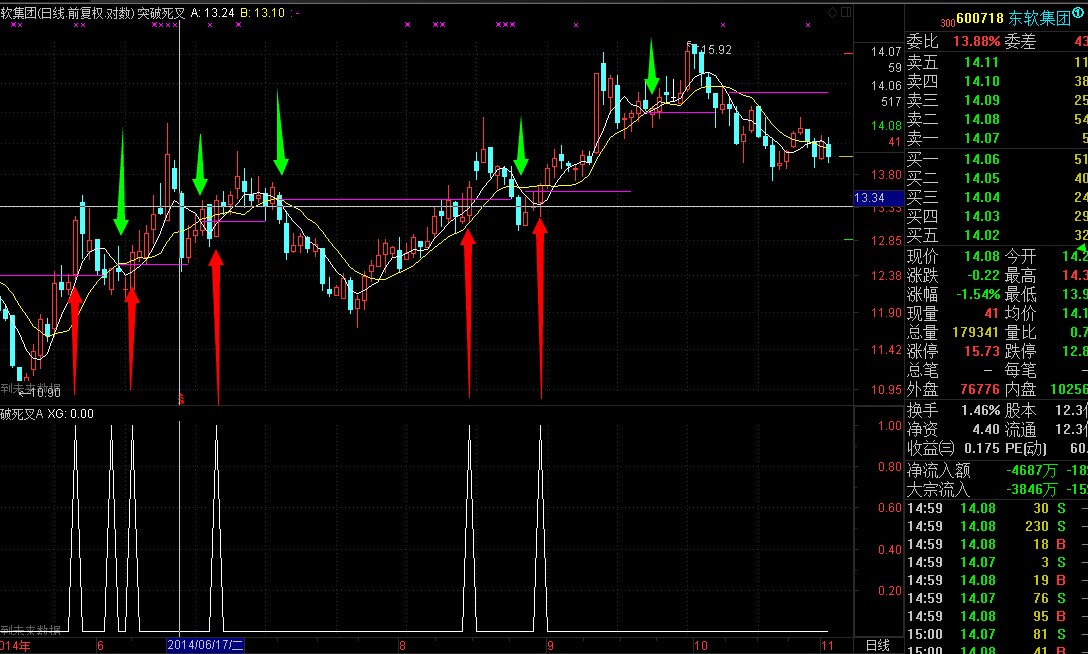1088x654 pixels.
Task: Click the 2014/06/17 date label
Action: [205, 645]
